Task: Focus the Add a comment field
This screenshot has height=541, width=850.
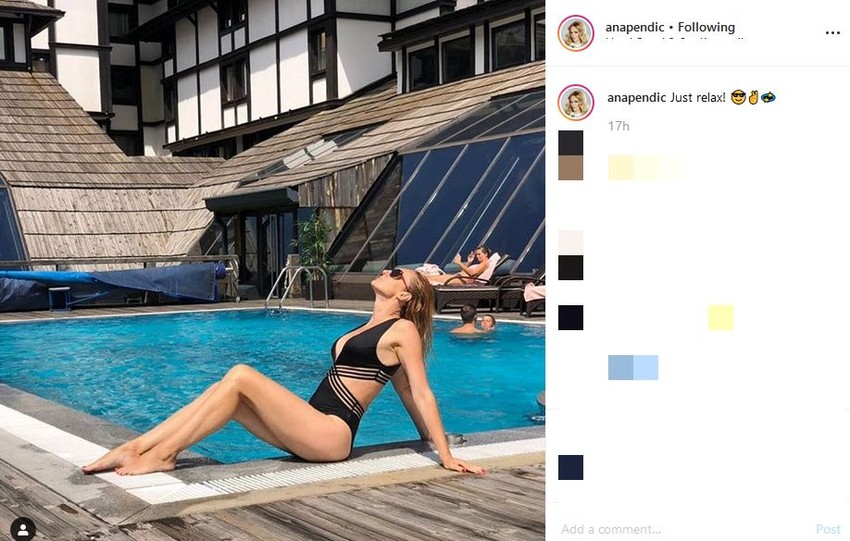Action: pos(683,529)
